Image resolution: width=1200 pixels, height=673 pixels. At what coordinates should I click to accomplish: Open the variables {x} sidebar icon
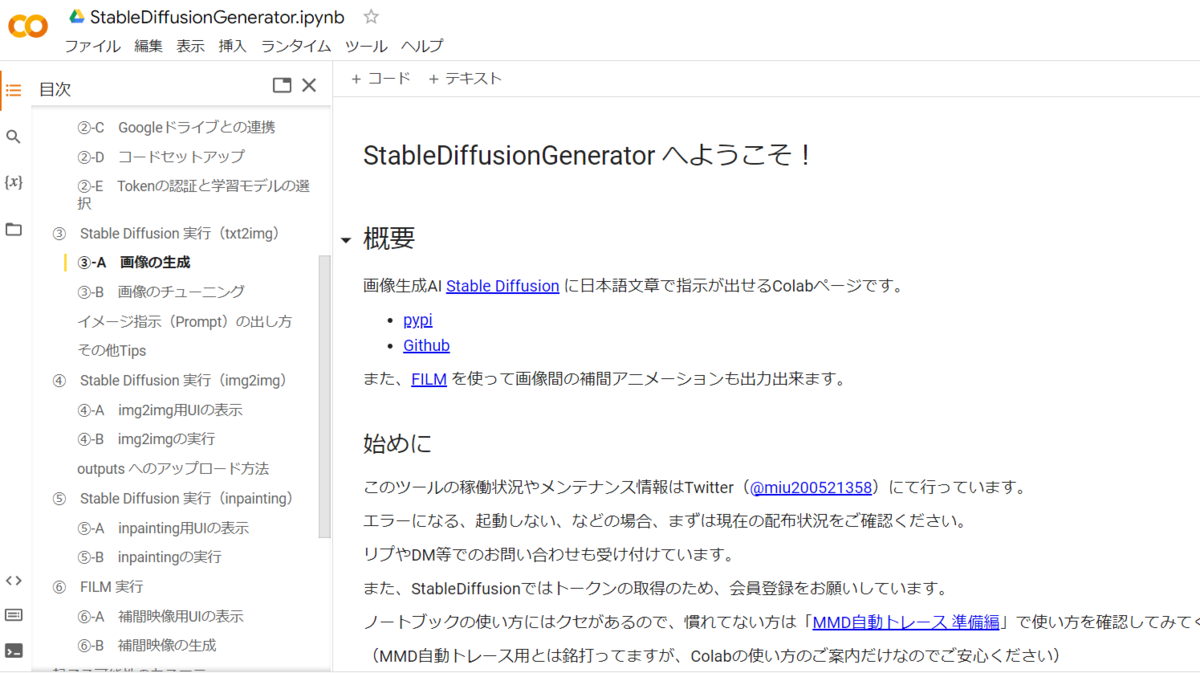(13, 182)
